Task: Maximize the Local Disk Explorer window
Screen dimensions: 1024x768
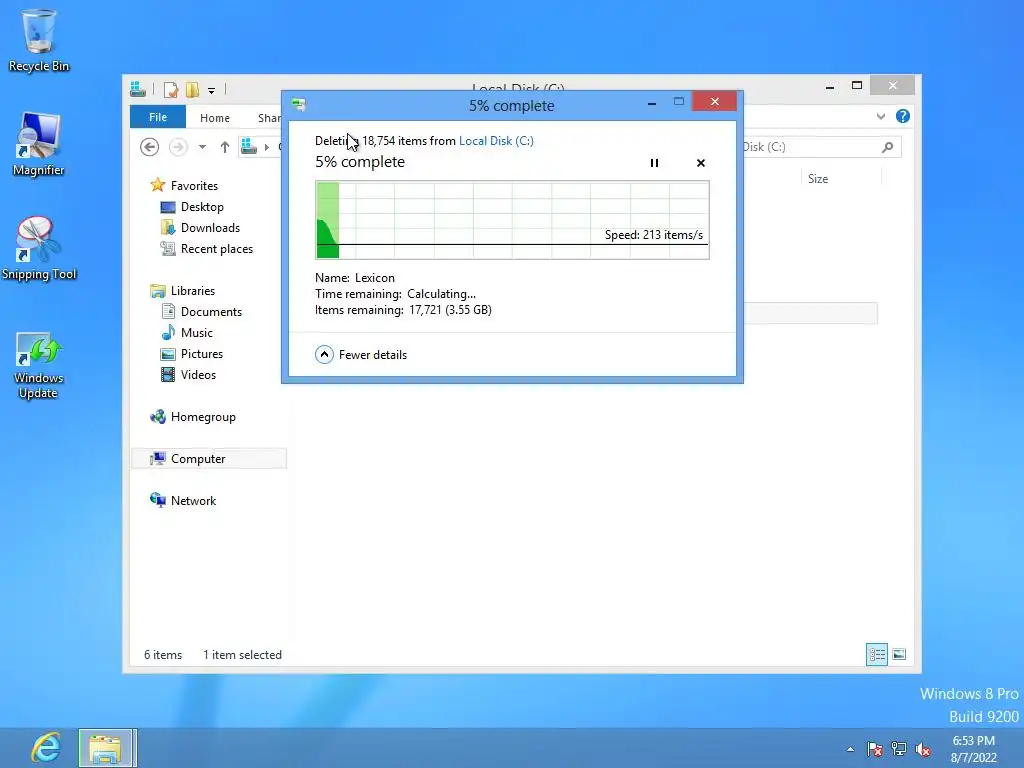Action: [x=857, y=86]
